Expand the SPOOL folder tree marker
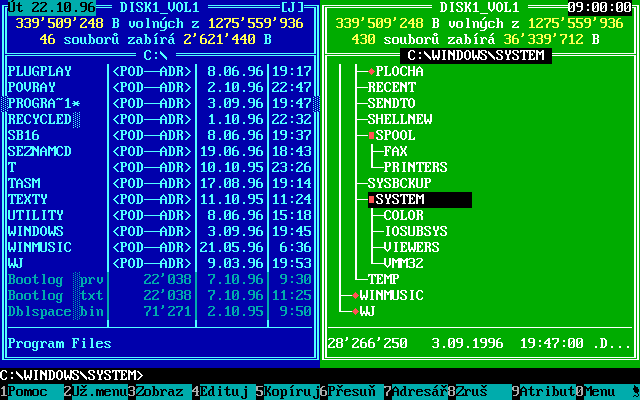 [371, 135]
